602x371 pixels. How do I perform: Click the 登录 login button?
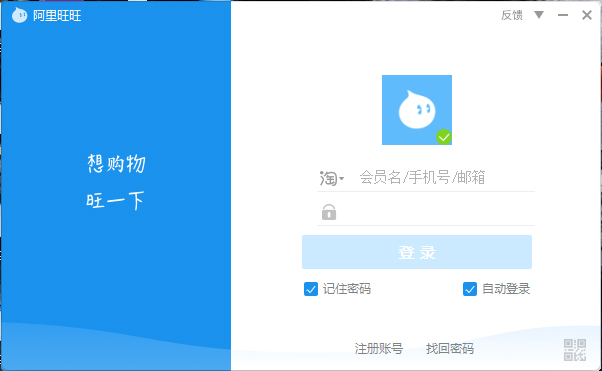click(417, 252)
